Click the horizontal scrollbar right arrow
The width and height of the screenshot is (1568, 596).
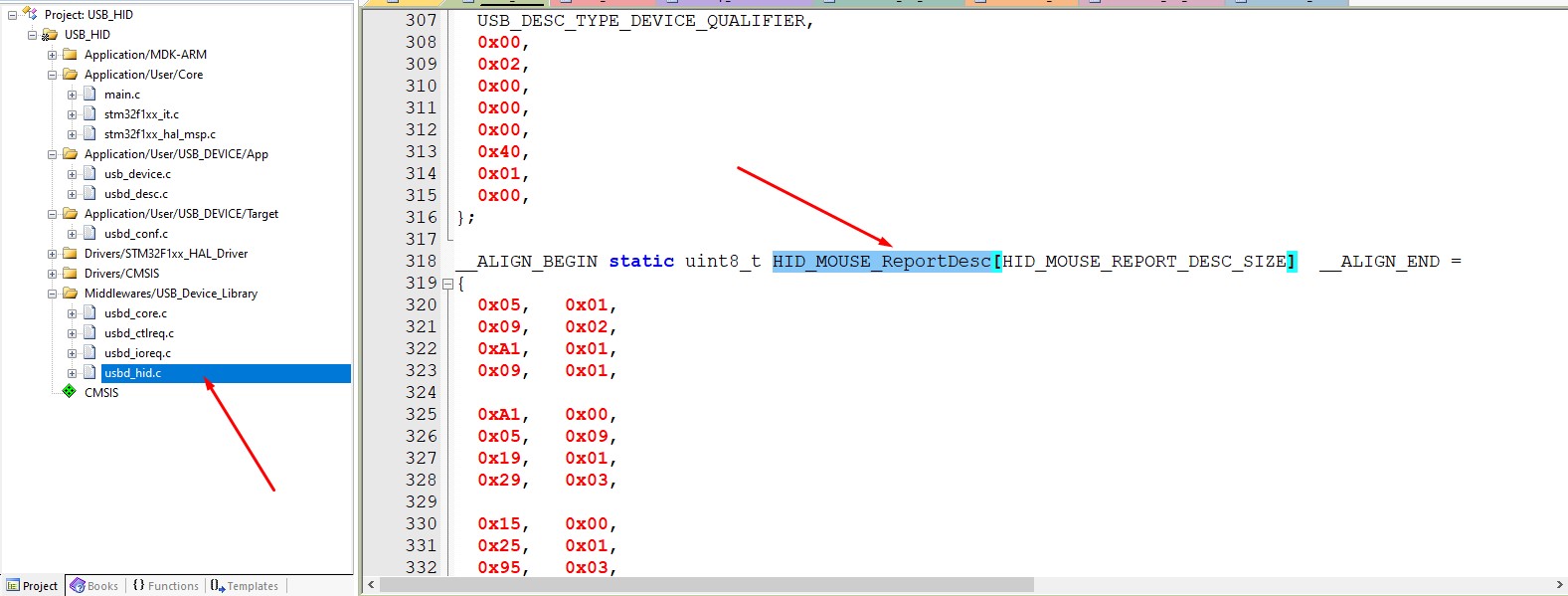click(x=1558, y=585)
